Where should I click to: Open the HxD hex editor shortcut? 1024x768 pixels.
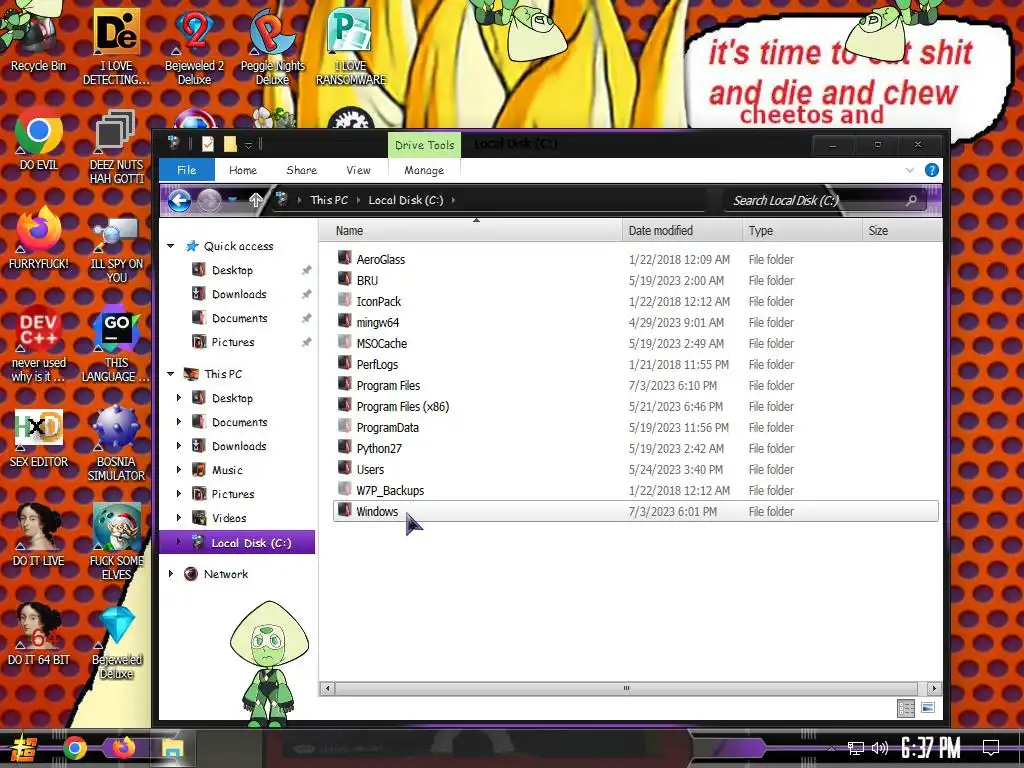tap(39, 438)
